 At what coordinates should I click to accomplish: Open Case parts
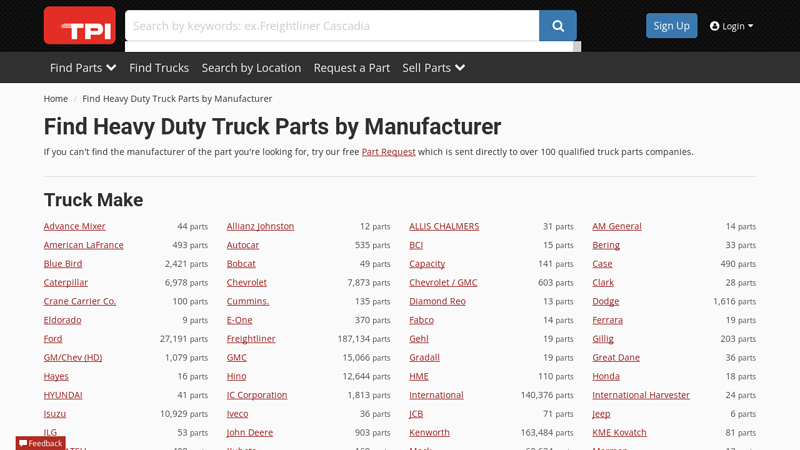click(602, 264)
